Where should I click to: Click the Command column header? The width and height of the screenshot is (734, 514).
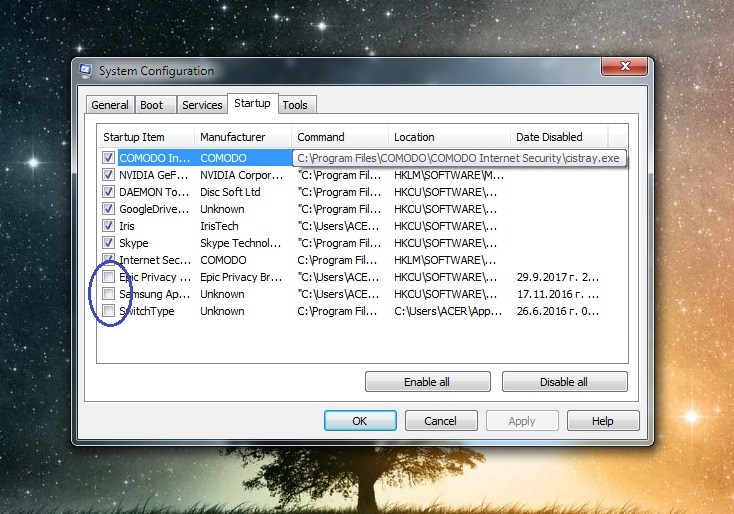(340, 137)
